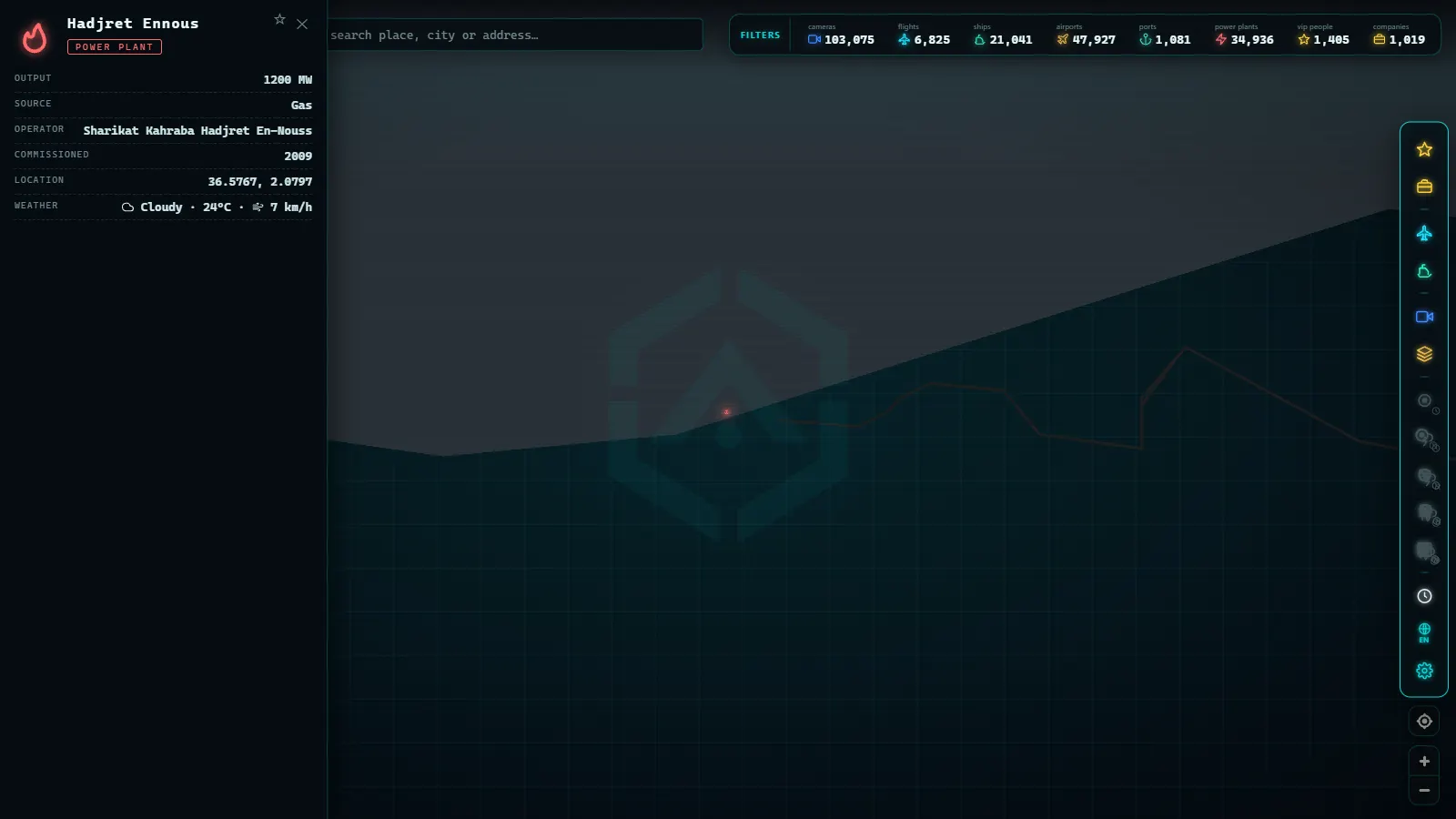
Task: Click the airplane icon in the sidebar
Action: click(x=1424, y=234)
